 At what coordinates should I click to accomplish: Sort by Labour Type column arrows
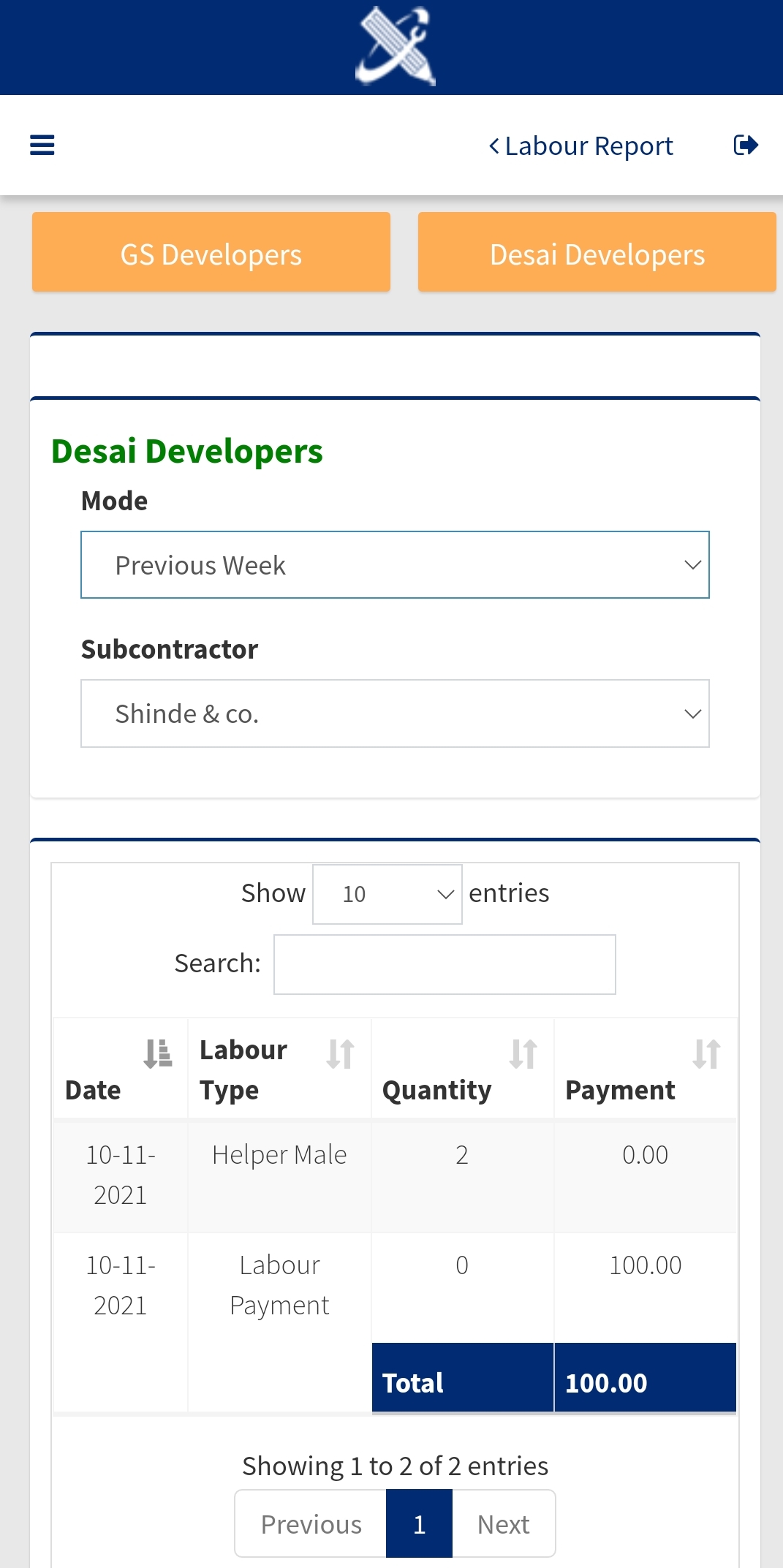pyautogui.click(x=341, y=1054)
